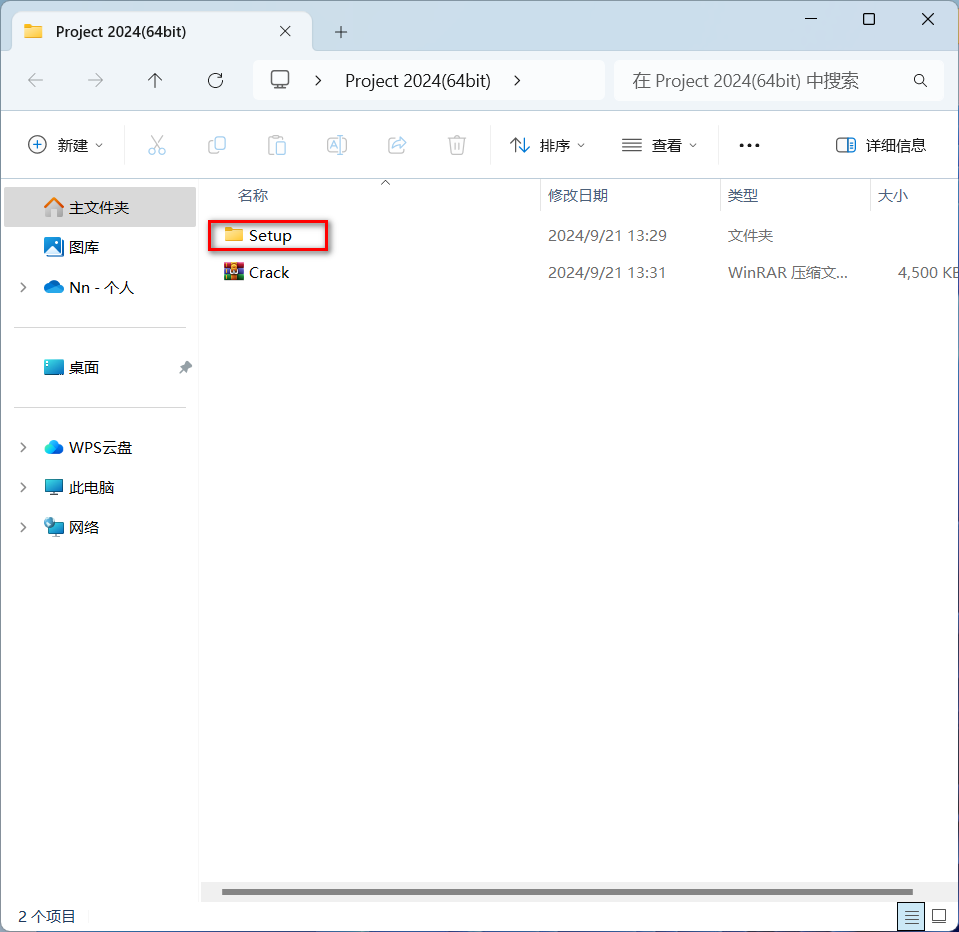Click the 2024/9/21 13:29 date cell
This screenshot has height=932, width=959.
607,235
